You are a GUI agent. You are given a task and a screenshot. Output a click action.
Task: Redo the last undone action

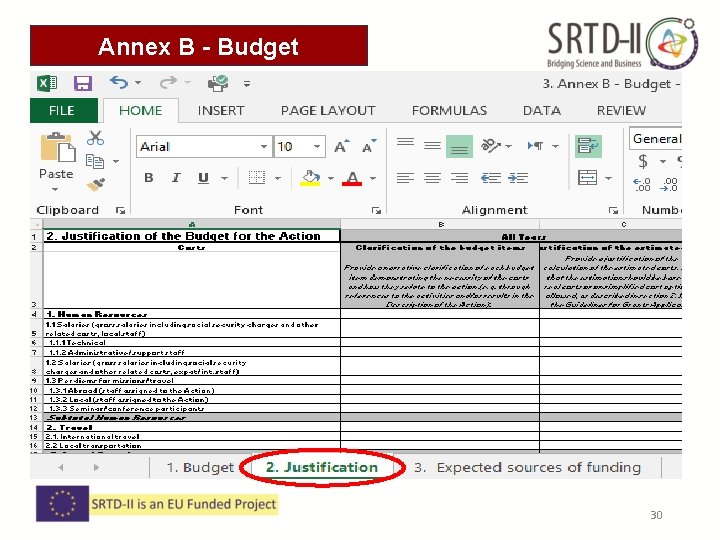[x=168, y=83]
